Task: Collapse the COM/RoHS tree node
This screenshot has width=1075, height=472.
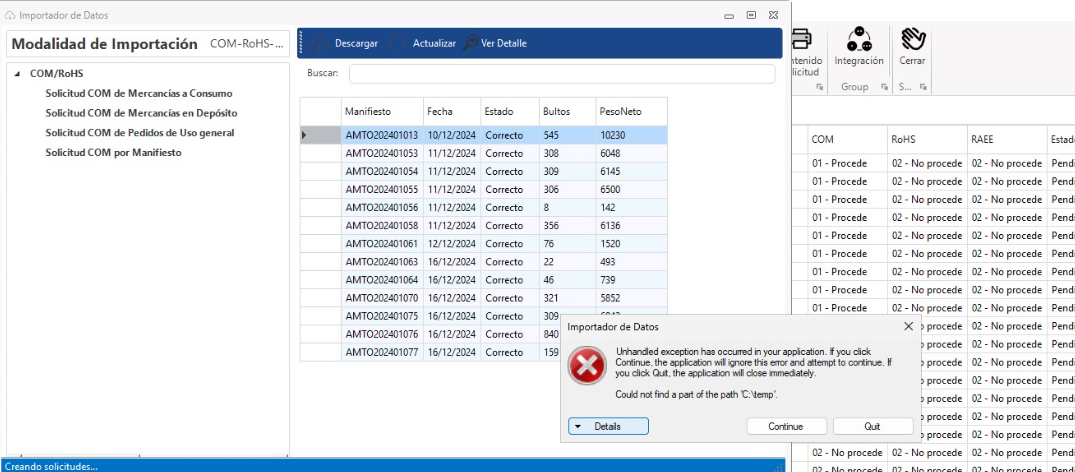Action: click(18, 74)
